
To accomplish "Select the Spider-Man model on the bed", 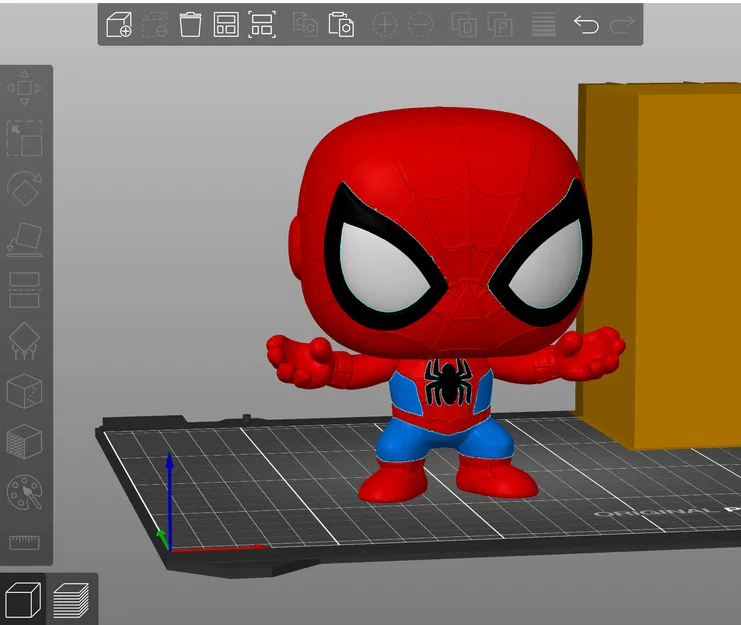I will pyautogui.click(x=443, y=302).
